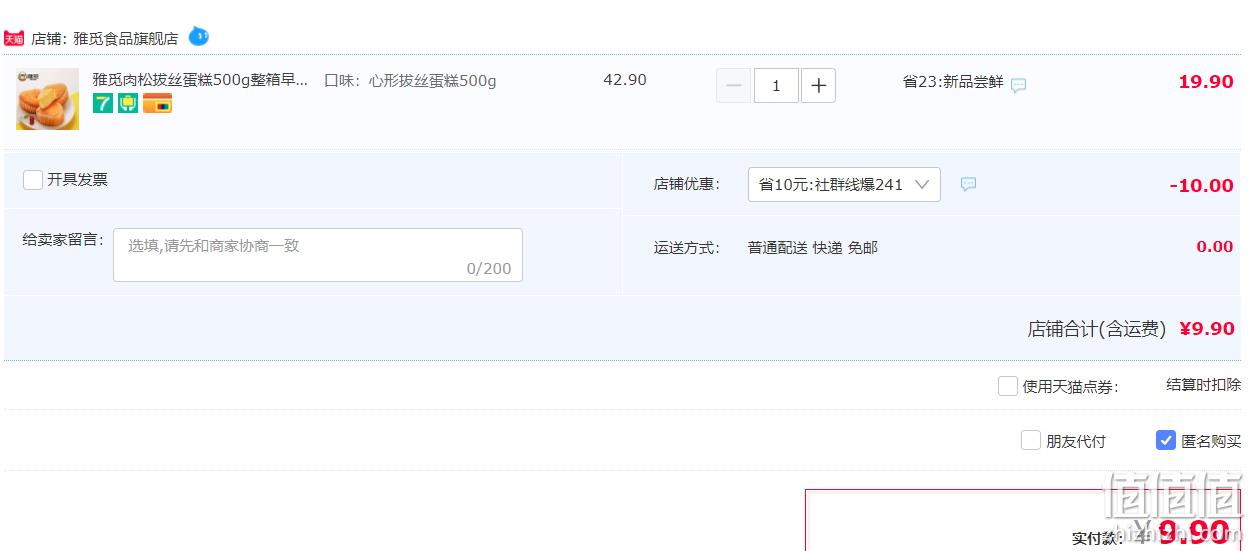Click the green 7-day return badge

click(103, 103)
